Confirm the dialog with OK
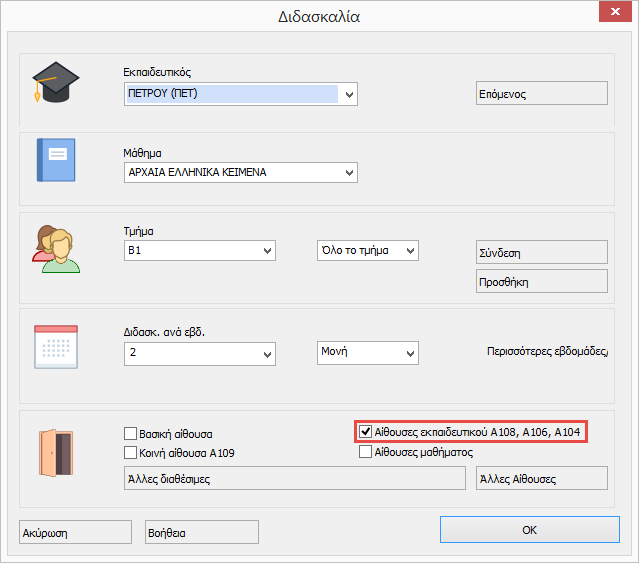Screen dimensions: 639x563 529,530
